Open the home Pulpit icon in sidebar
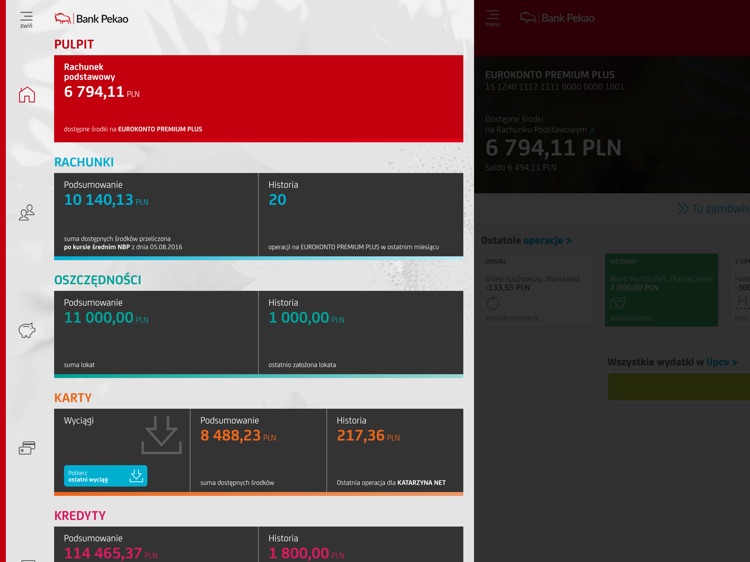 coord(27,94)
